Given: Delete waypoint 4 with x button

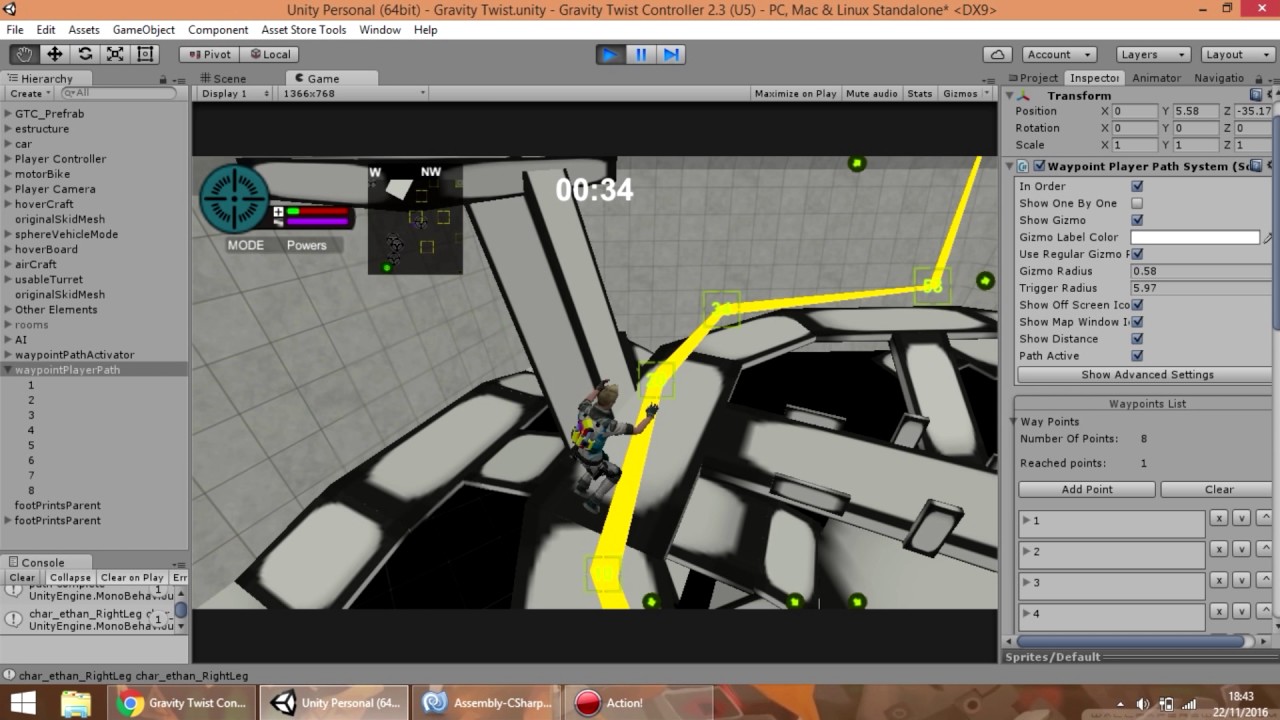Looking at the screenshot, I should coord(1218,611).
